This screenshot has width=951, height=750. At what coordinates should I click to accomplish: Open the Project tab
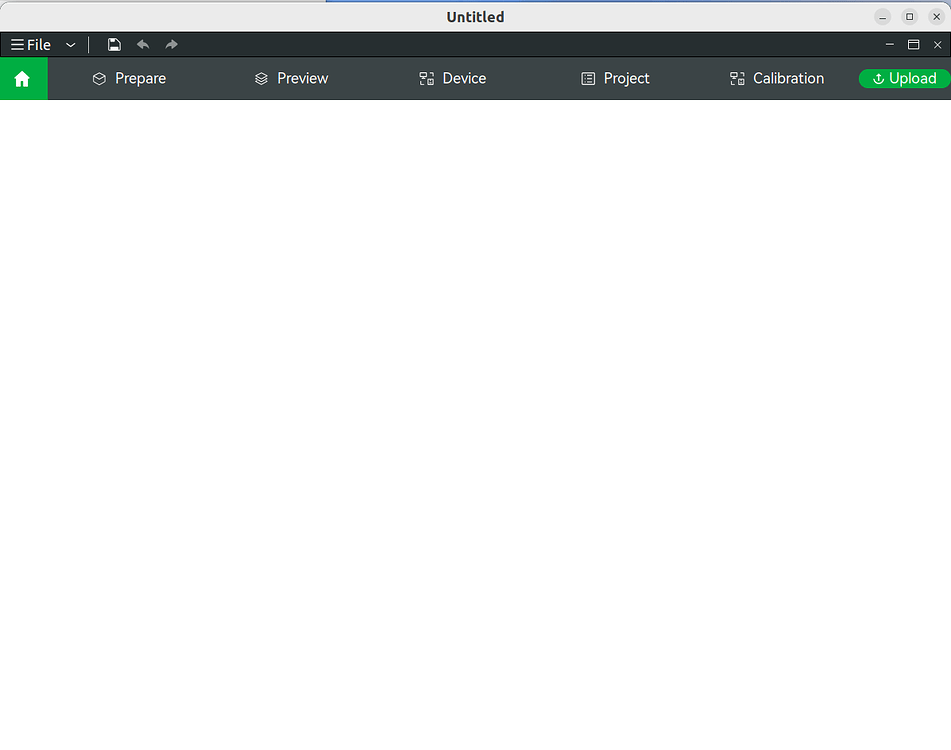coord(615,79)
